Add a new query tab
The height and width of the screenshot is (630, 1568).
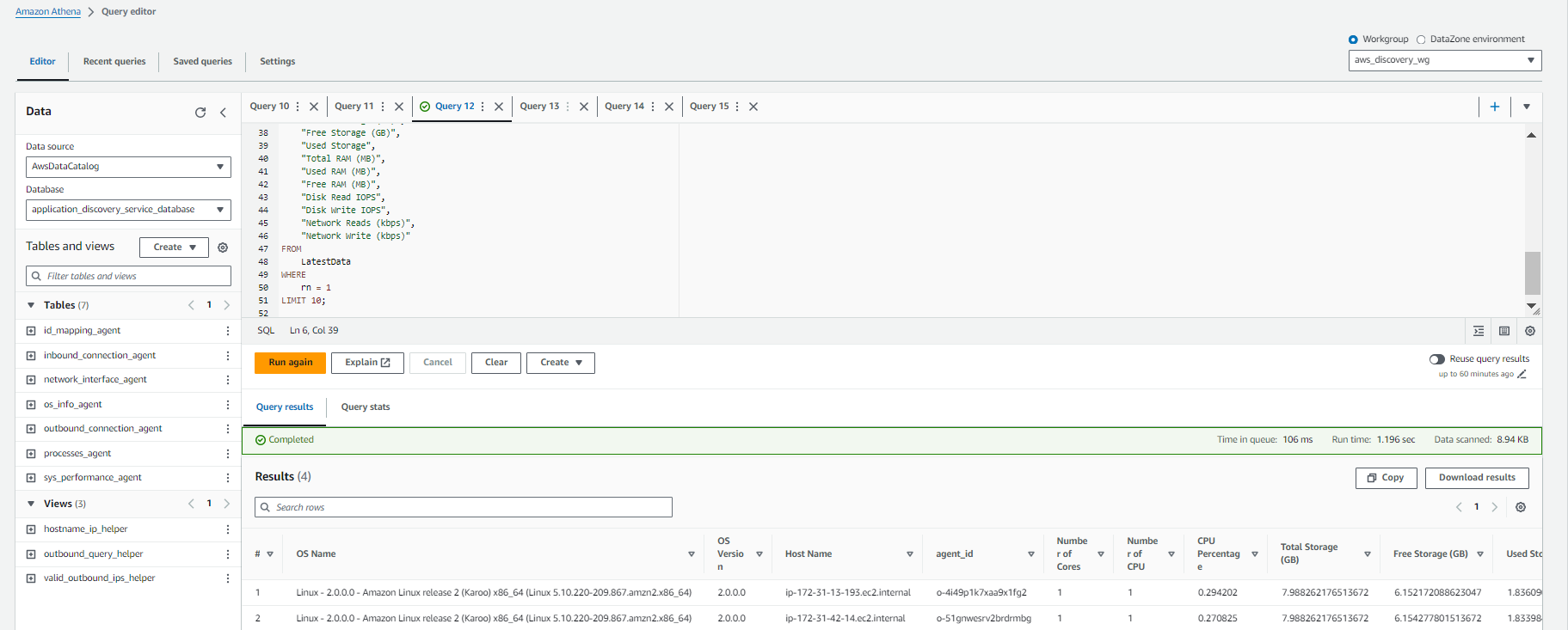[1495, 107]
